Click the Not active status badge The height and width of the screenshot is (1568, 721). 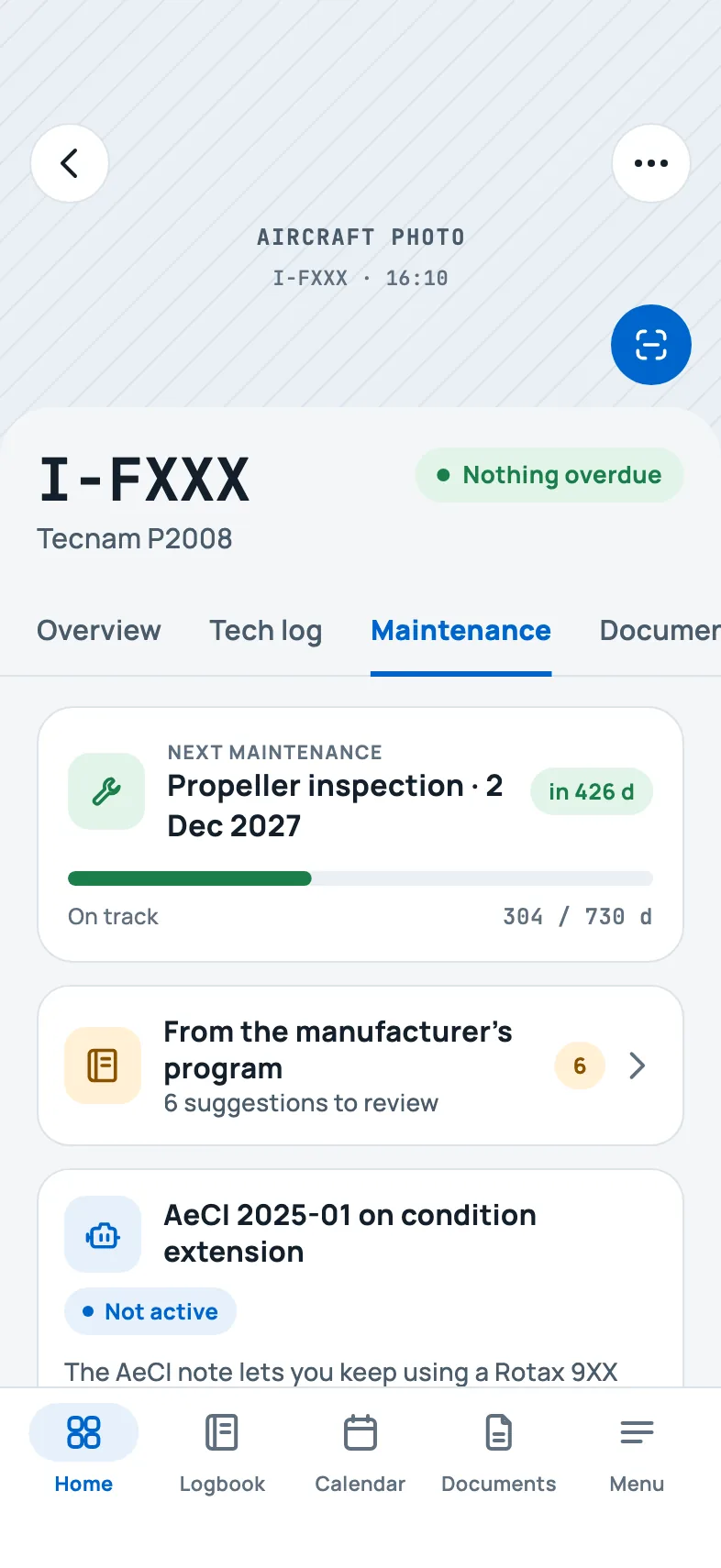point(150,1312)
